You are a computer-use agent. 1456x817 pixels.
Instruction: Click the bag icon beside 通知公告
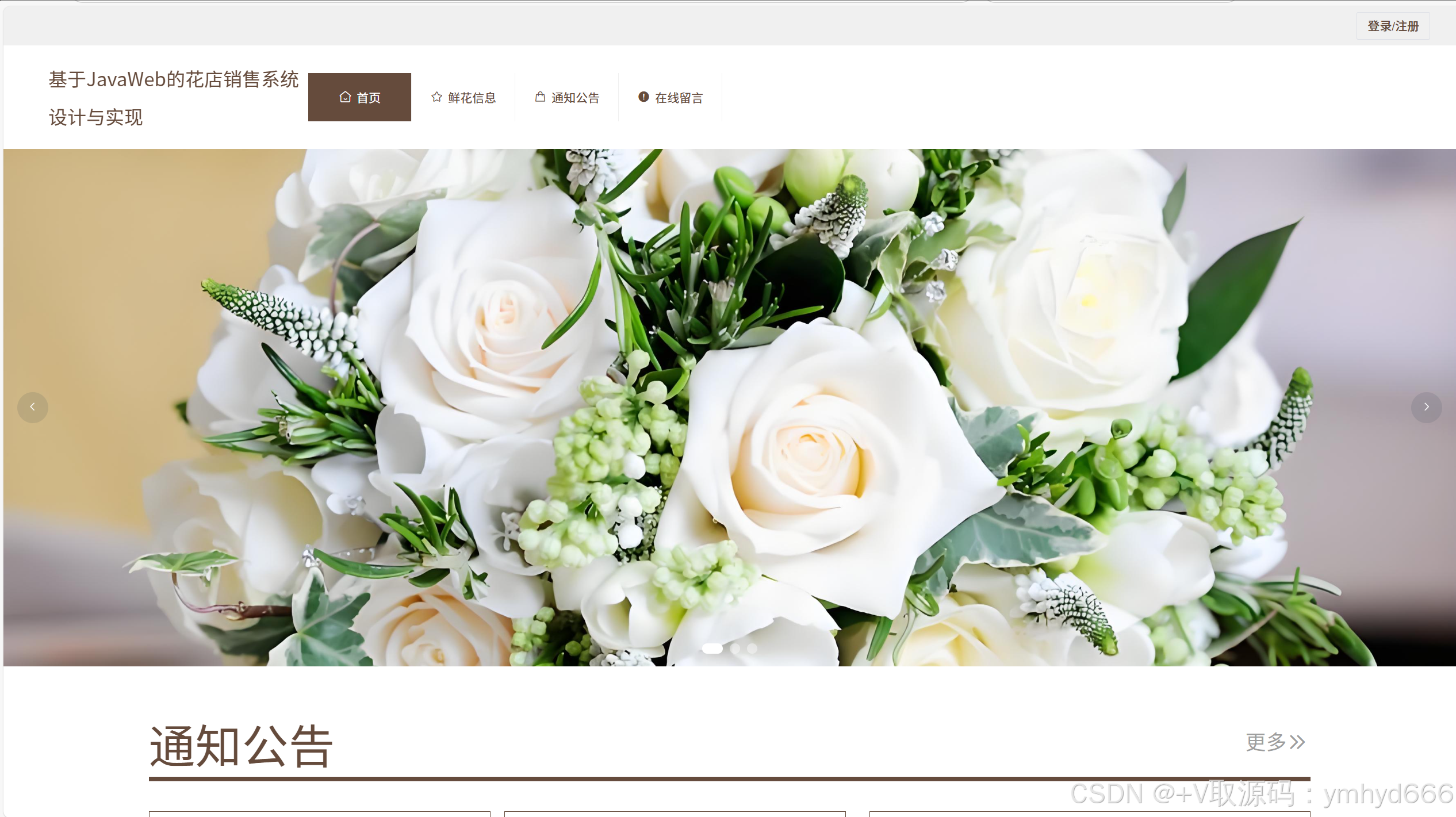pos(540,97)
